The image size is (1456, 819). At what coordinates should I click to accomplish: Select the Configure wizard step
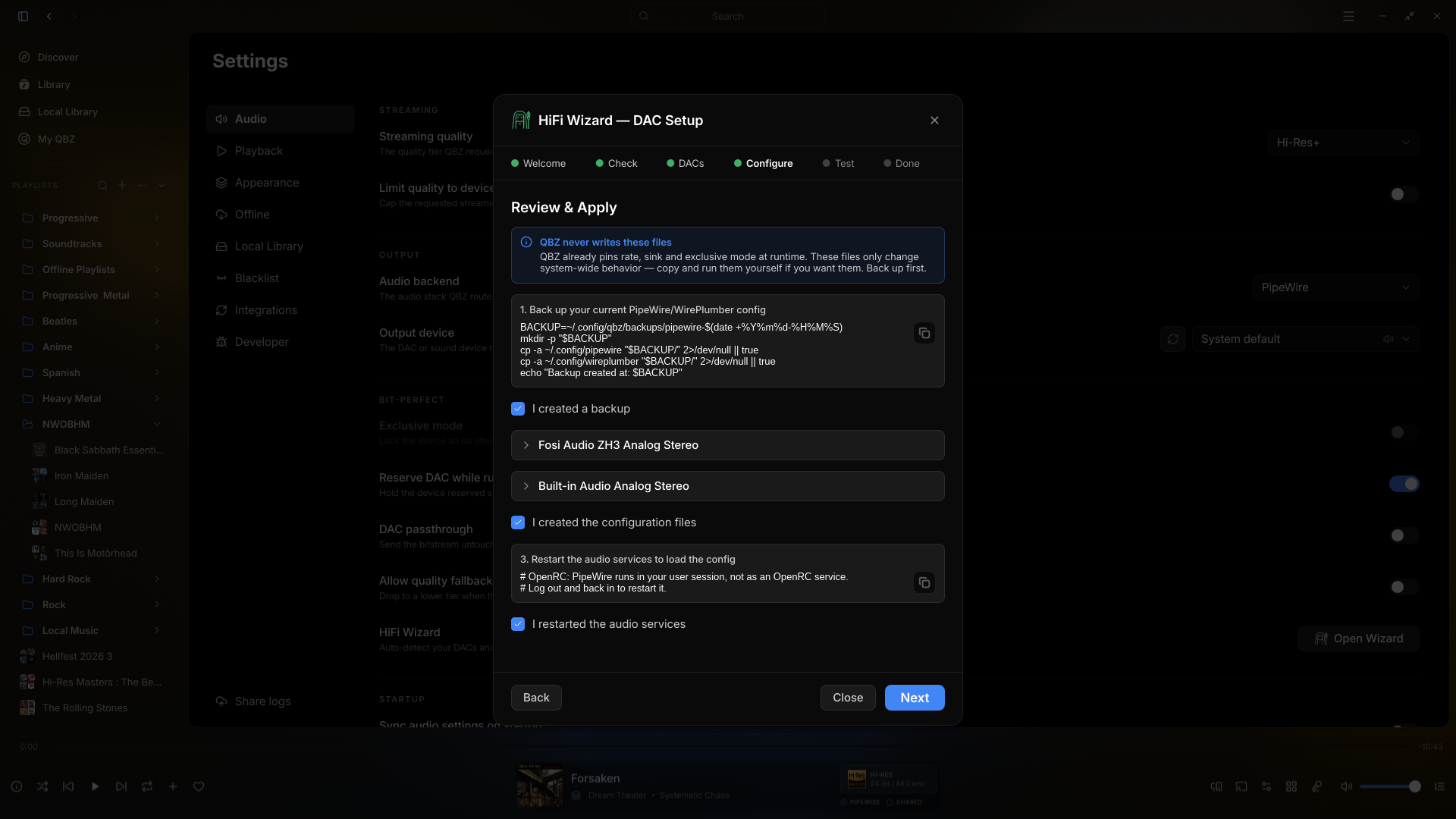tap(764, 164)
